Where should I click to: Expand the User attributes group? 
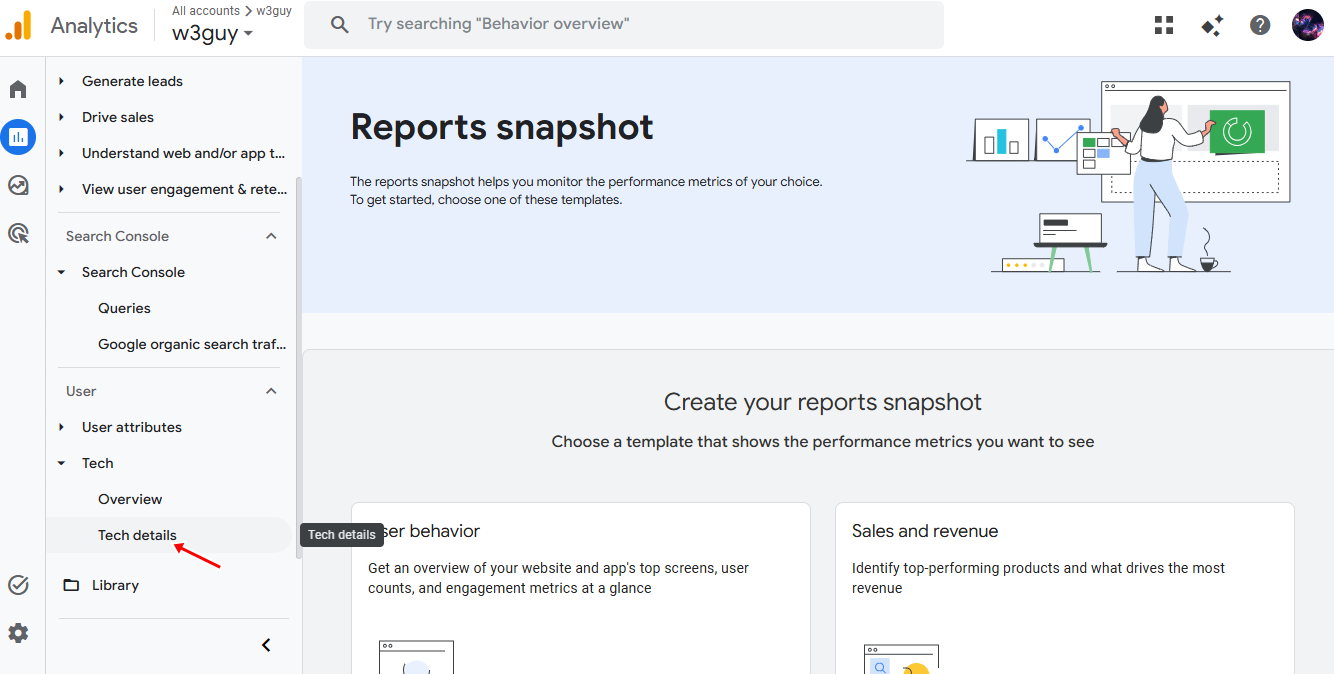pyautogui.click(x=61, y=427)
